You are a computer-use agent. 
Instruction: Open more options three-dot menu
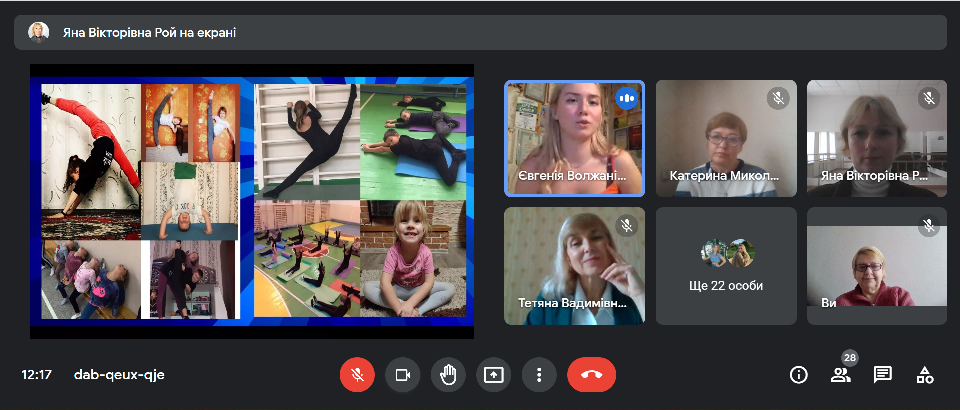click(x=539, y=375)
